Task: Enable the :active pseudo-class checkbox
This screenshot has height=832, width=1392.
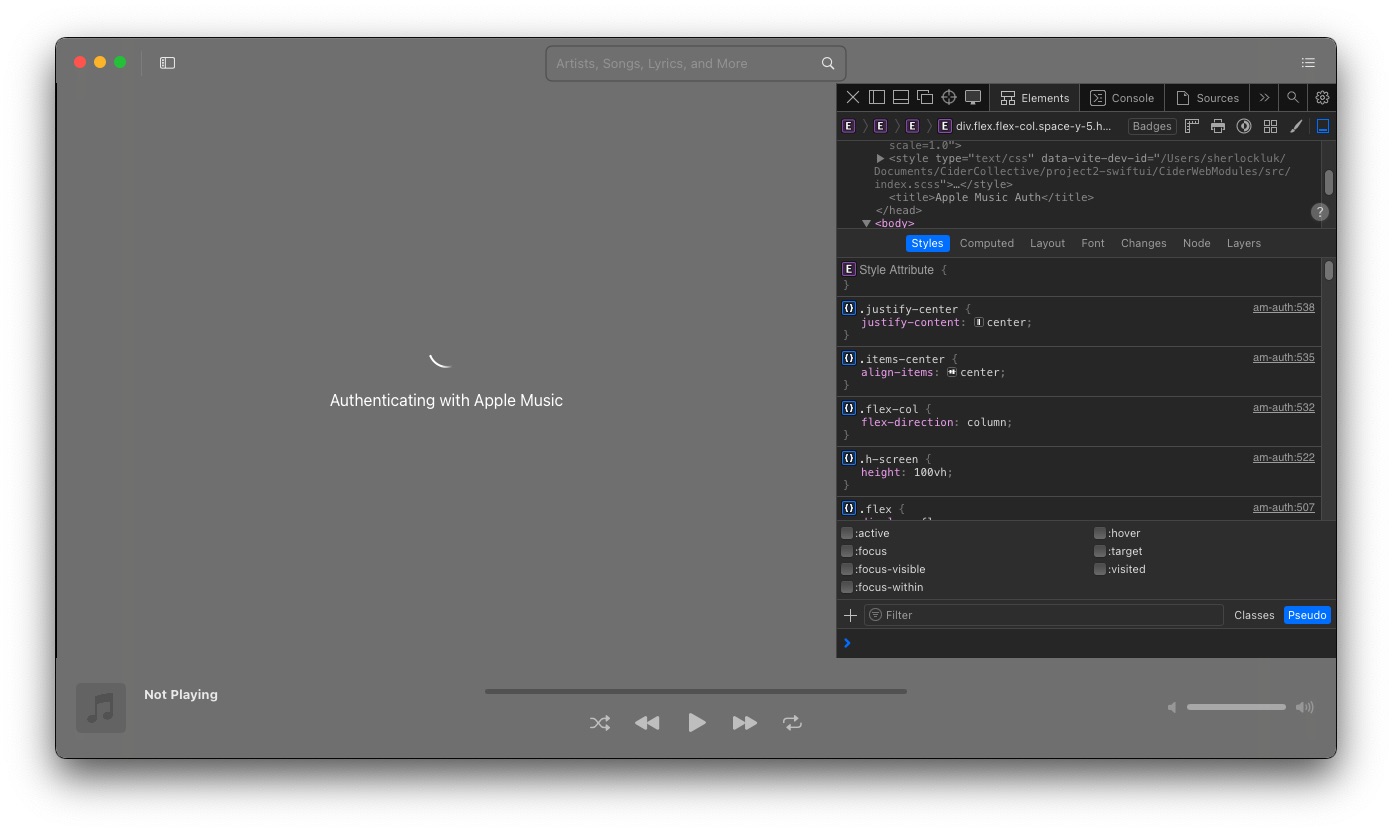Action: pyautogui.click(x=847, y=533)
